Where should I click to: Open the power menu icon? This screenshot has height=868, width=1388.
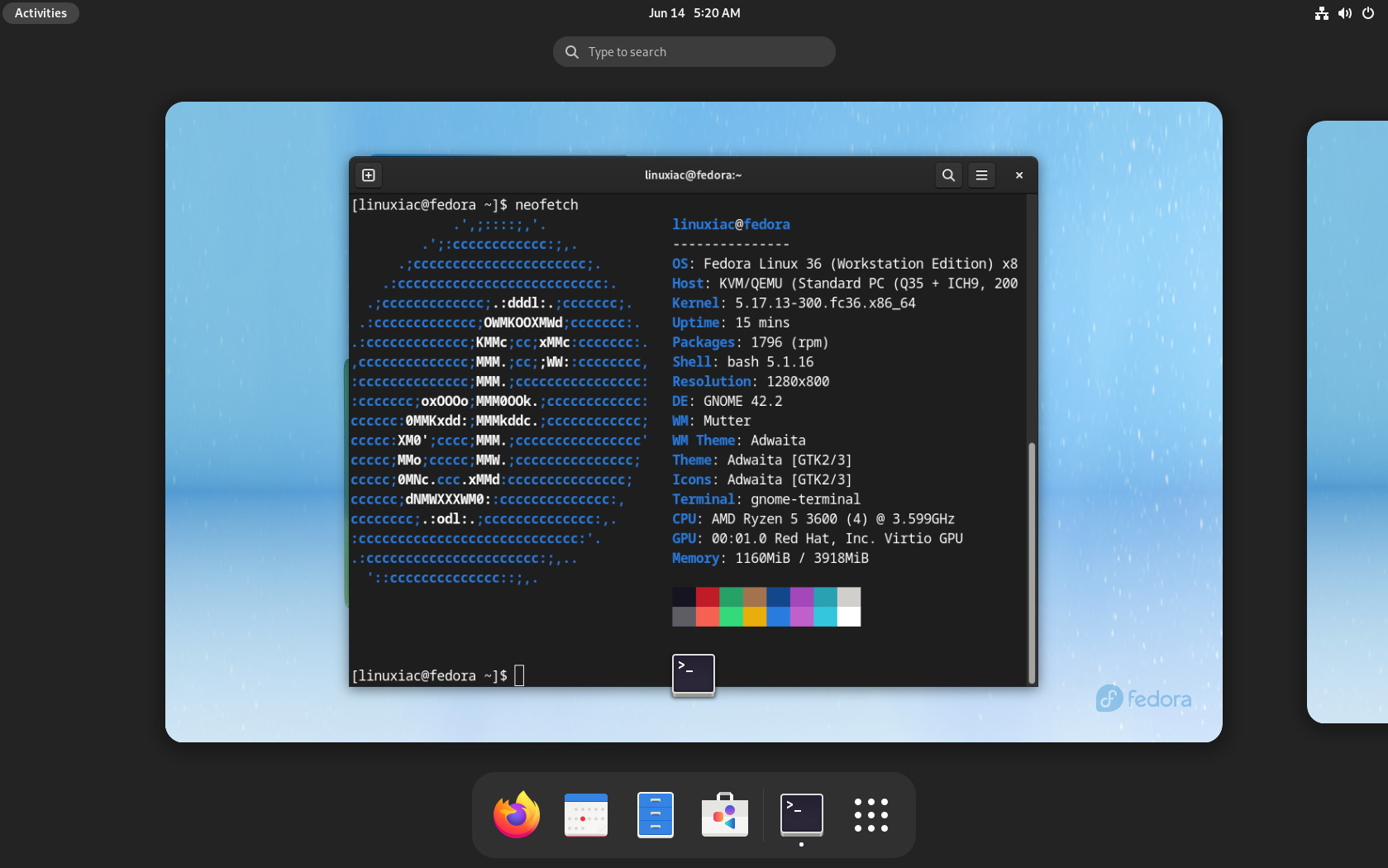point(1368,13)
